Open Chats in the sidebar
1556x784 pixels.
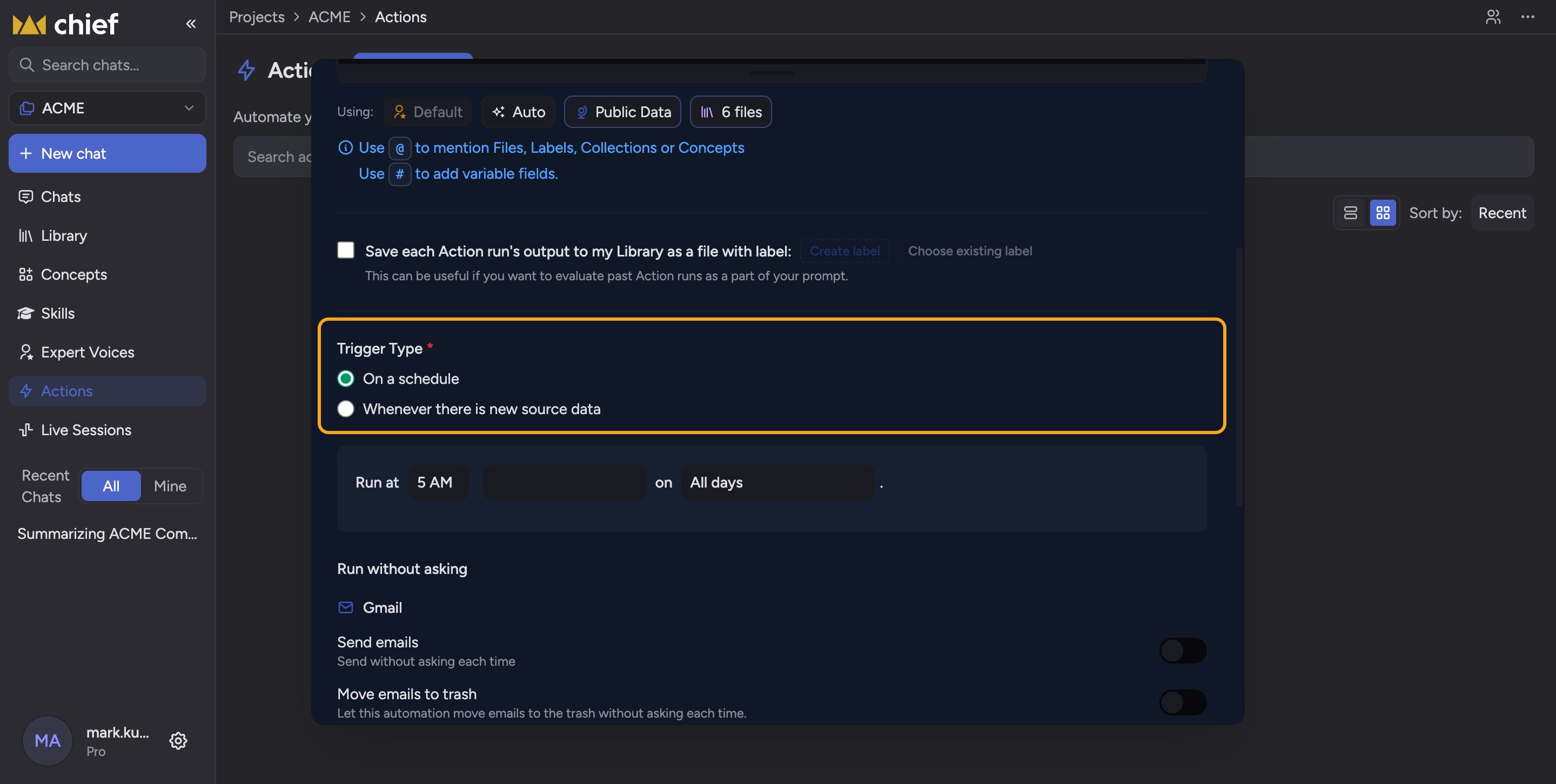[x=108, y=197]
